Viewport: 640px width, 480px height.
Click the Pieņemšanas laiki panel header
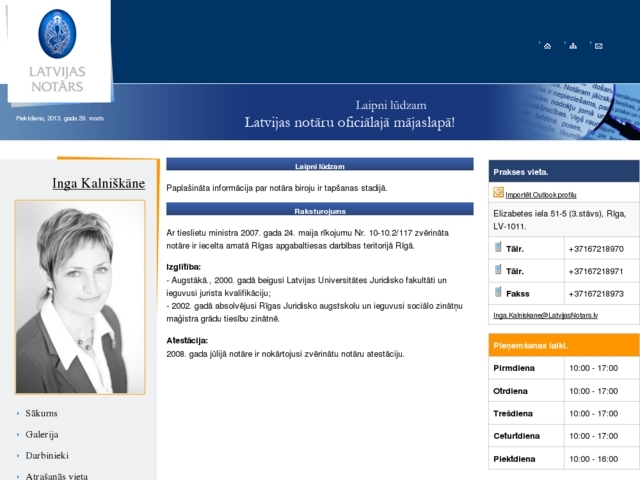[x=564, y=345]
